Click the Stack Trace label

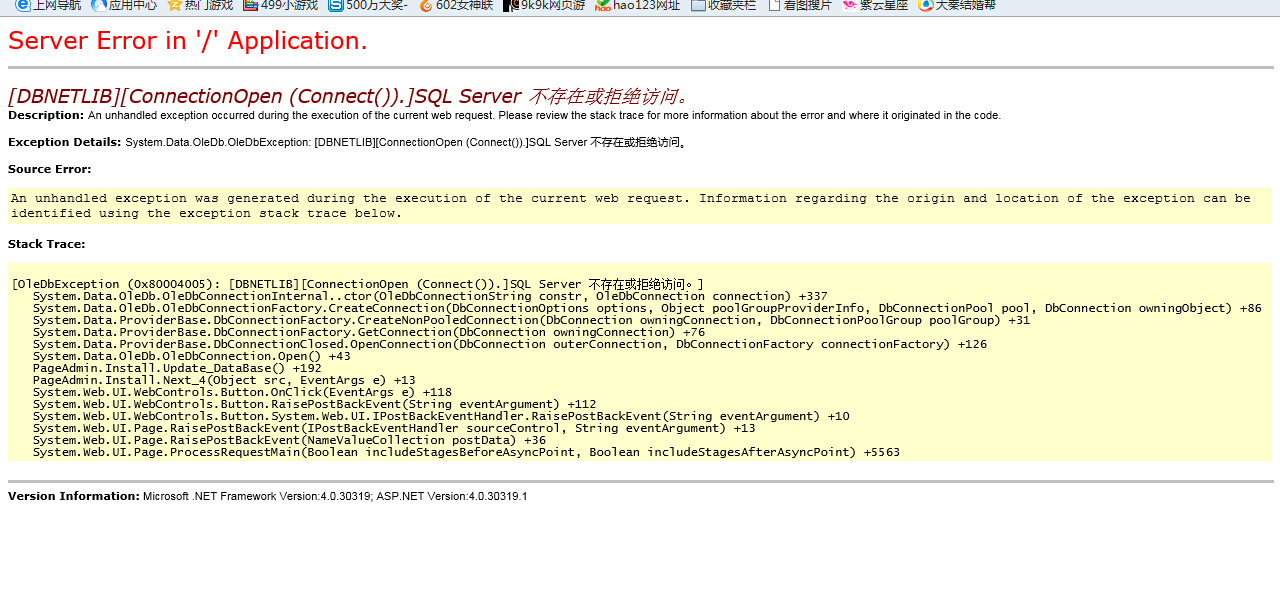pyautogui.click(x=46, y=244)
